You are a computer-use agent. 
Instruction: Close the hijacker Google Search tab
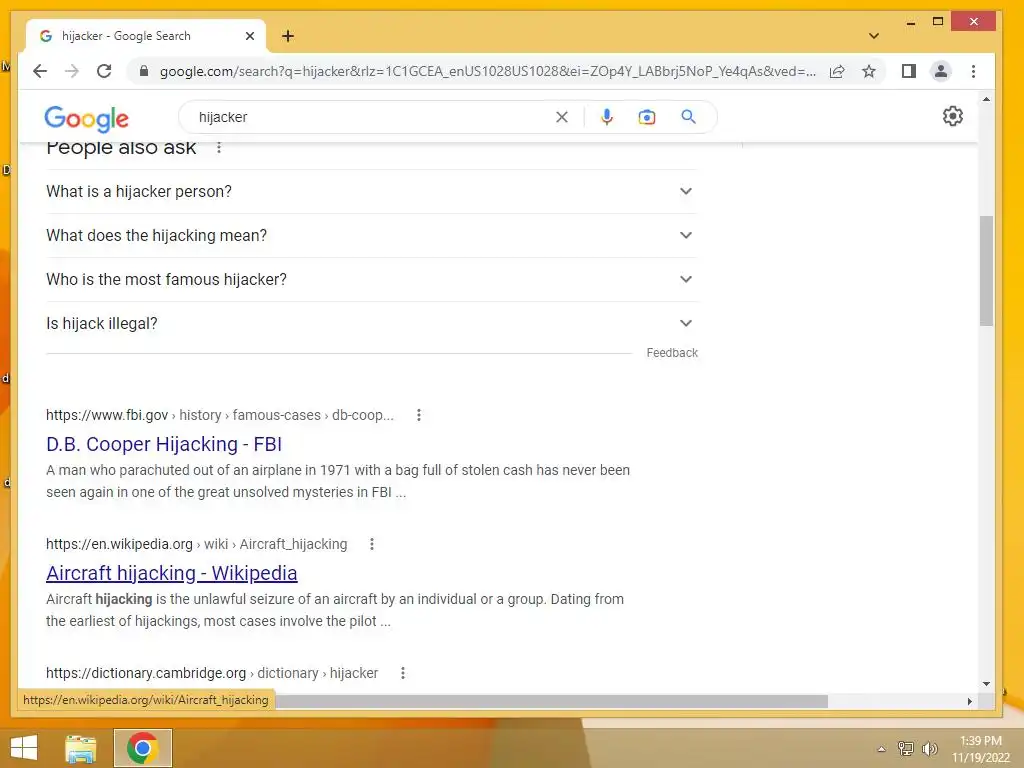click(x=249, y=36)
